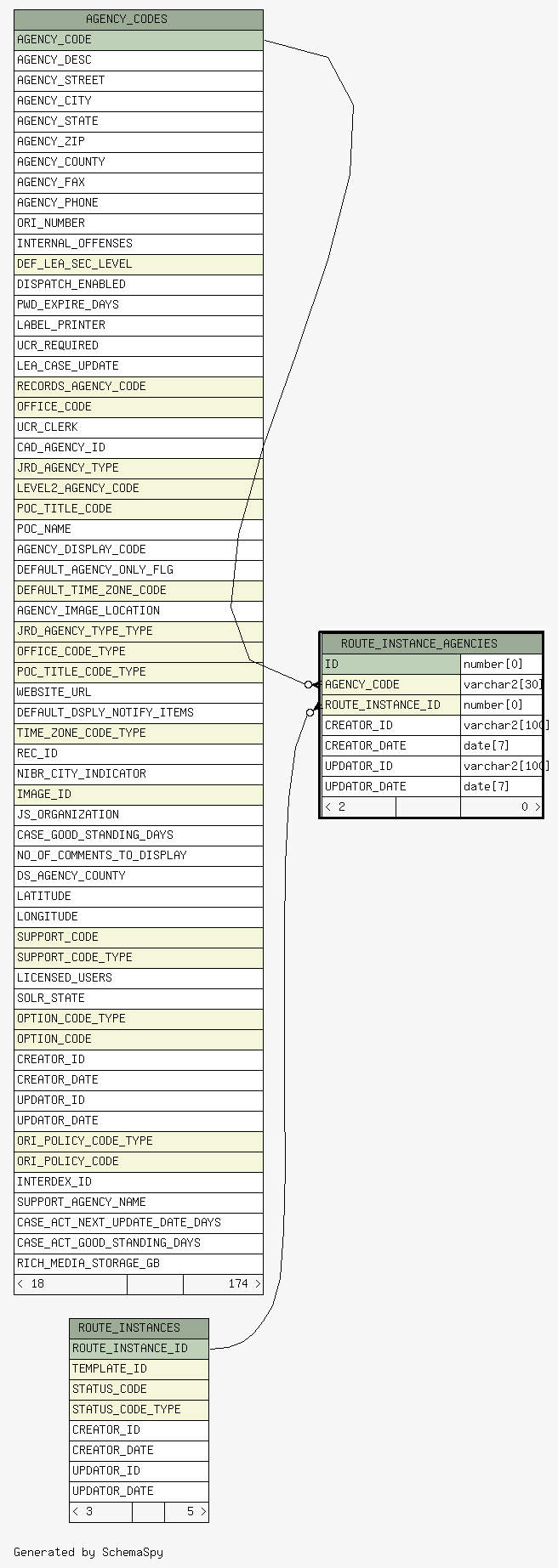Open the ROUTE_INSTANCES table header
558x1568 pixels.
point(139,1327)
